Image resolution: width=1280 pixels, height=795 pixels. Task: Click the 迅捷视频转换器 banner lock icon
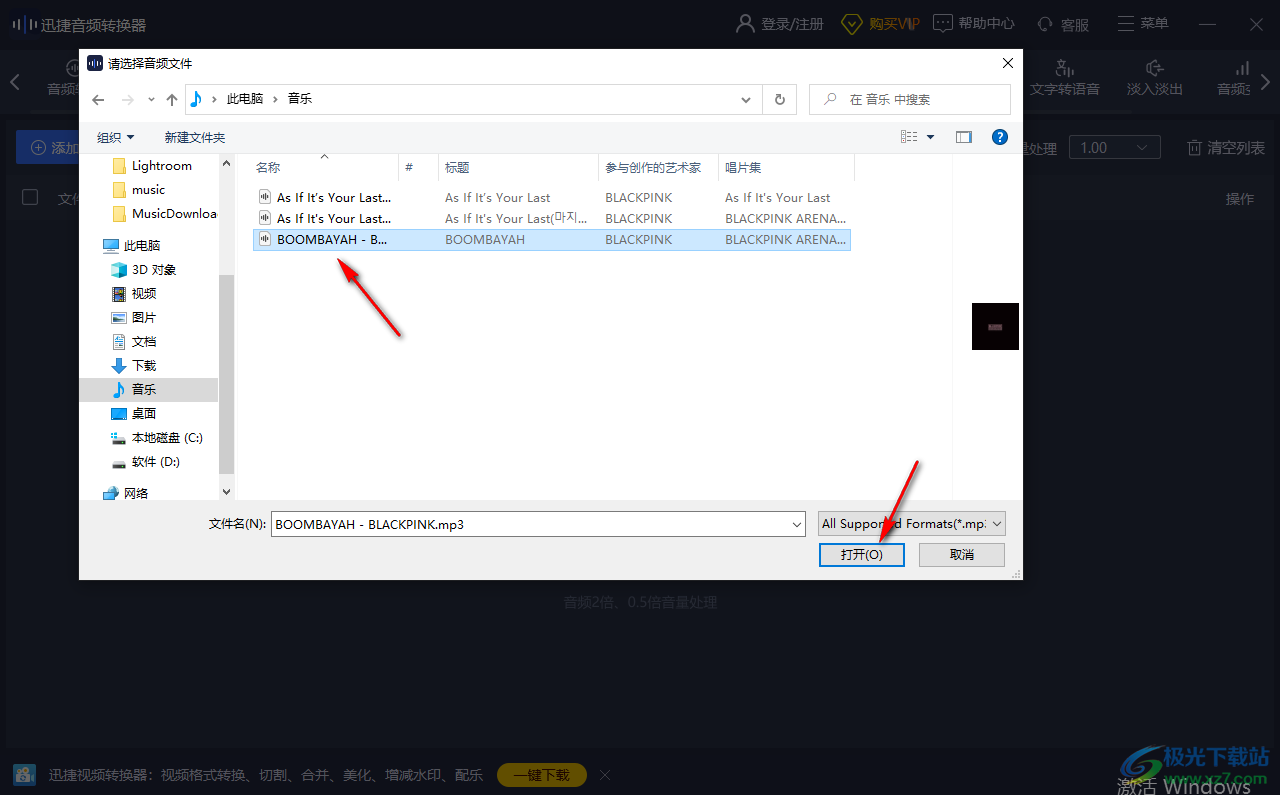click(x=24, y=774)
